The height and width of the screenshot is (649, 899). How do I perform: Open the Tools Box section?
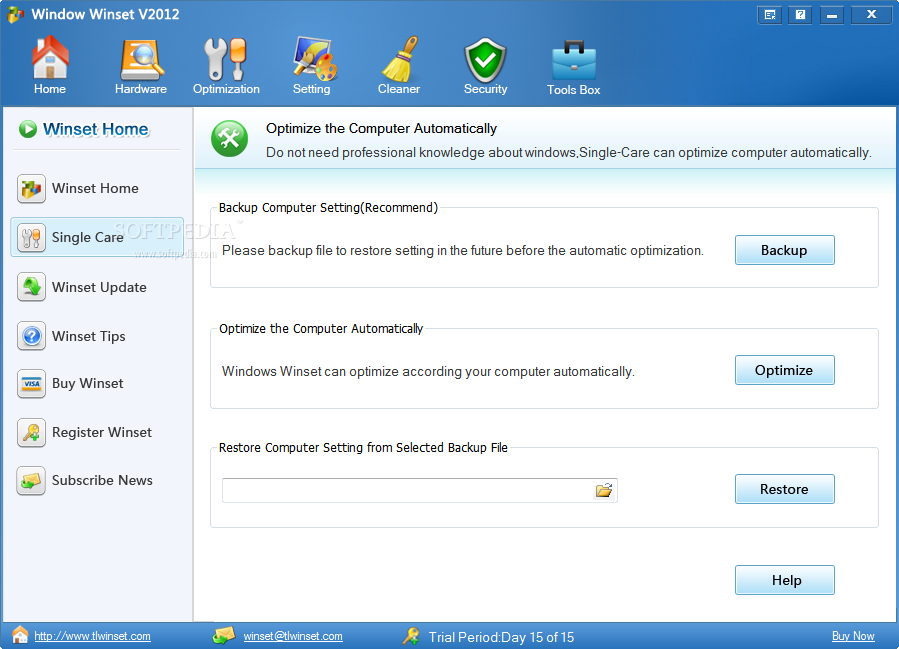573,66
